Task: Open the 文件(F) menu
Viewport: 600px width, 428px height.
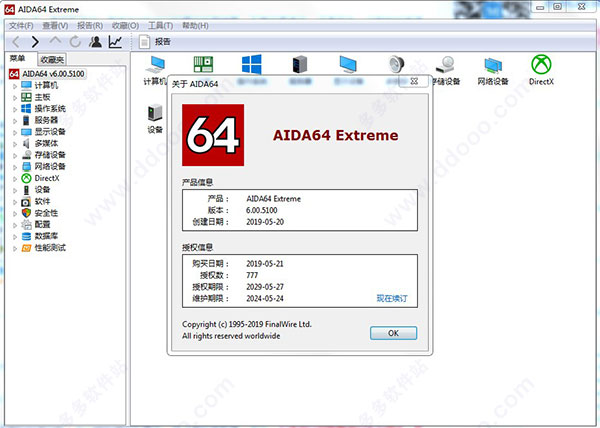Action: pyautogui.click(x=21, y=26)
